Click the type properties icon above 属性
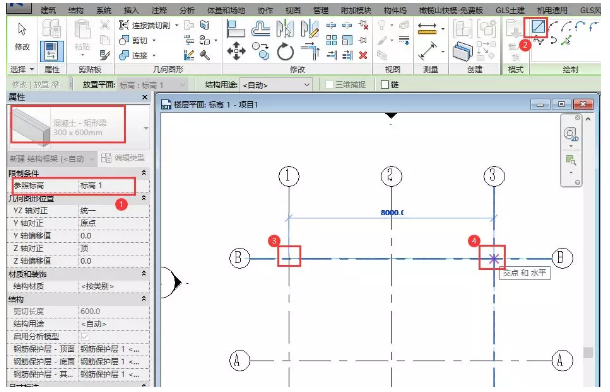 click(x=52, y=29)
